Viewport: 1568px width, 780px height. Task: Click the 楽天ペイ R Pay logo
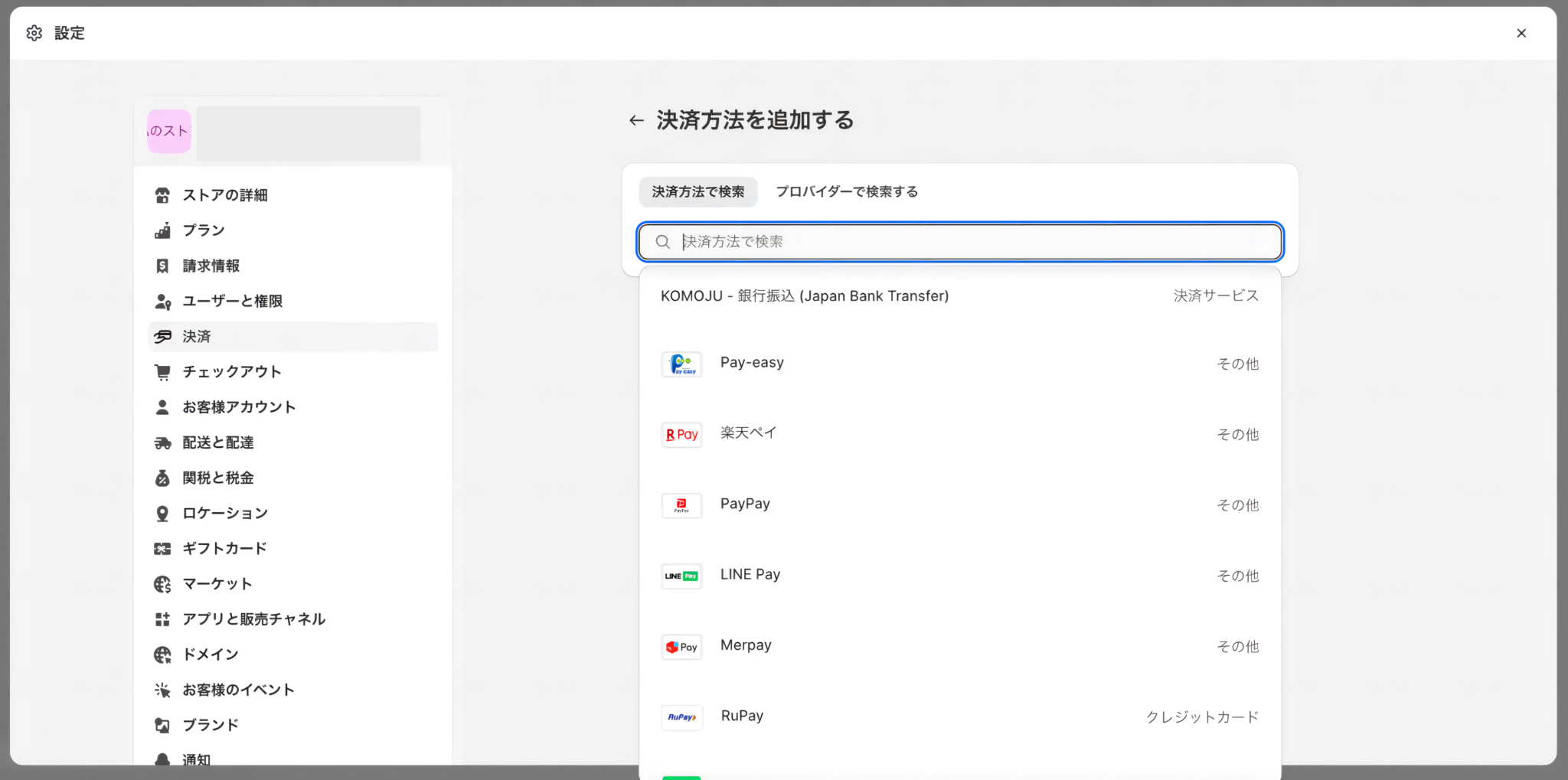681,435
